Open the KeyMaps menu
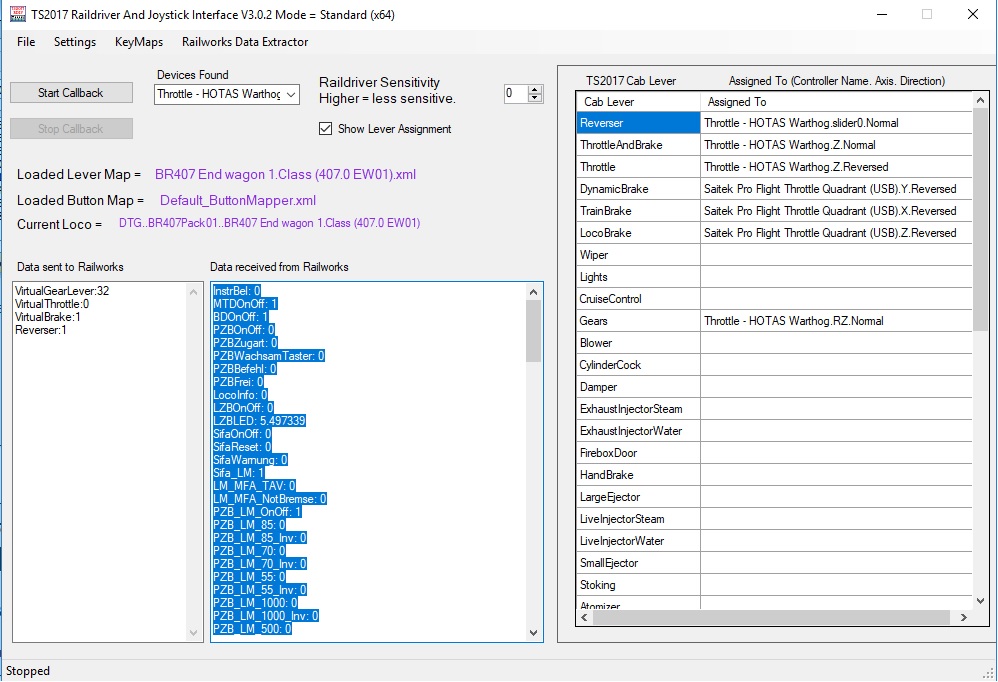 (x=139, y=42)
